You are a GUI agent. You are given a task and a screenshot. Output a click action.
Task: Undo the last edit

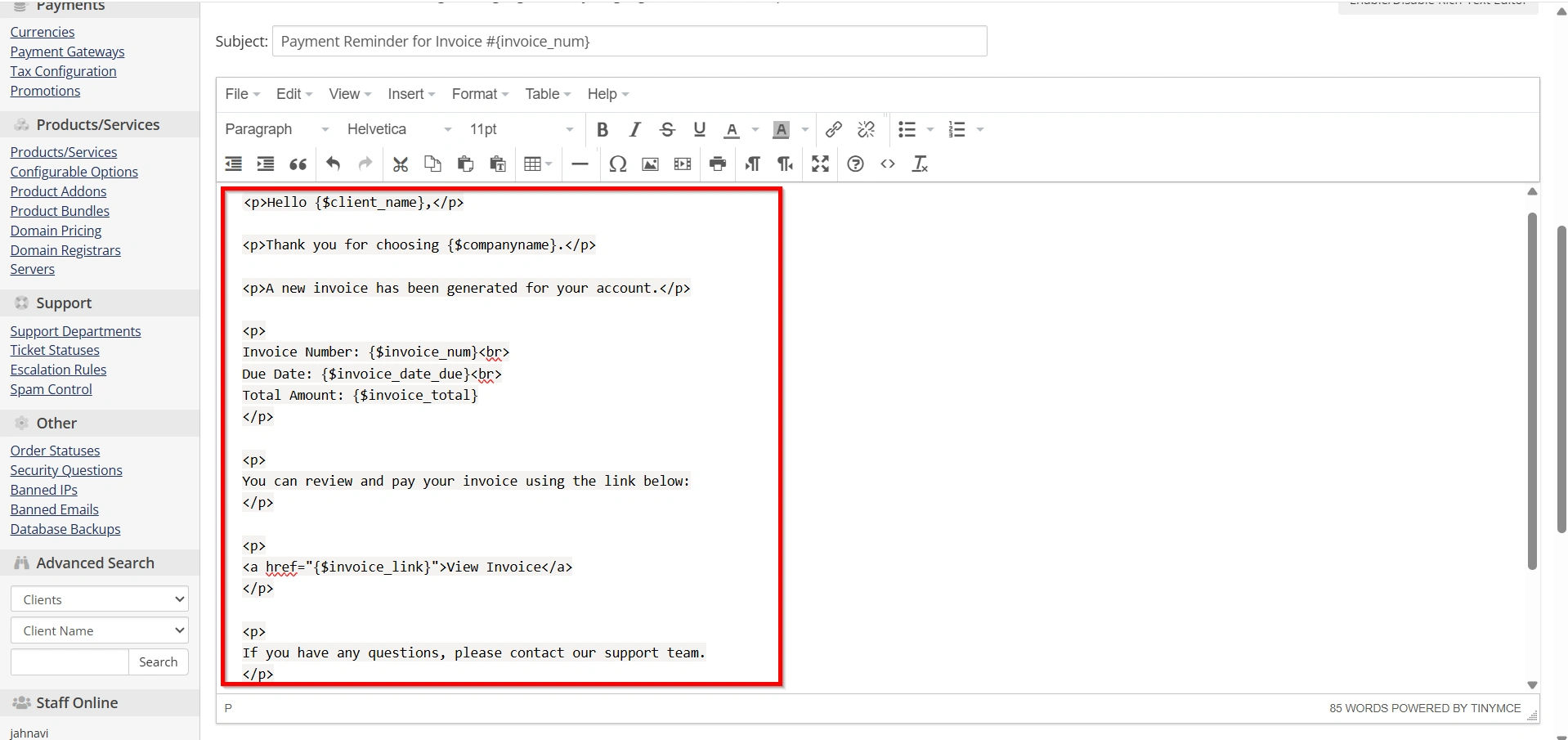coord(333,164)
